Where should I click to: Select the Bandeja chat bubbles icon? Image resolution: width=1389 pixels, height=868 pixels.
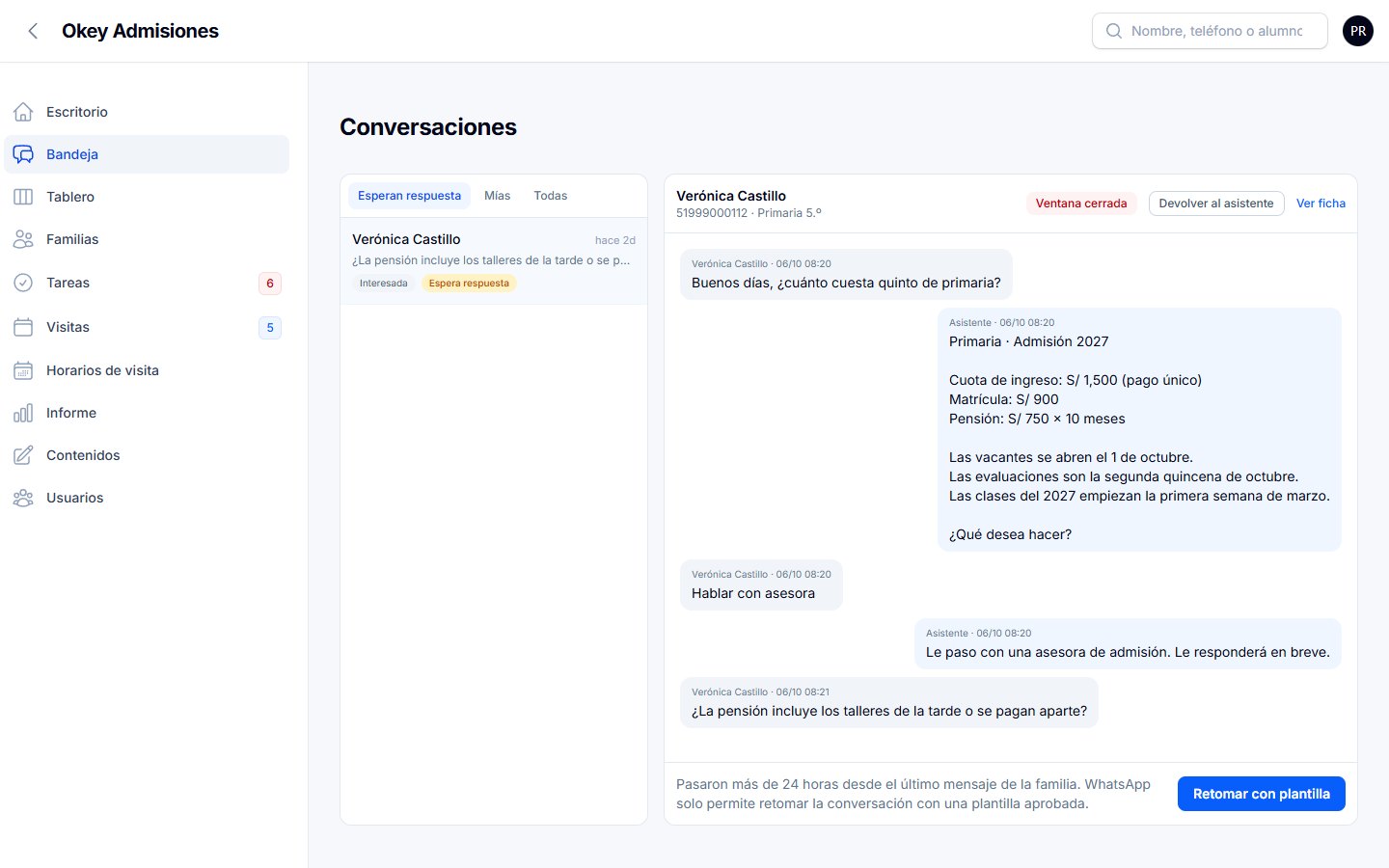coord(23,154)
